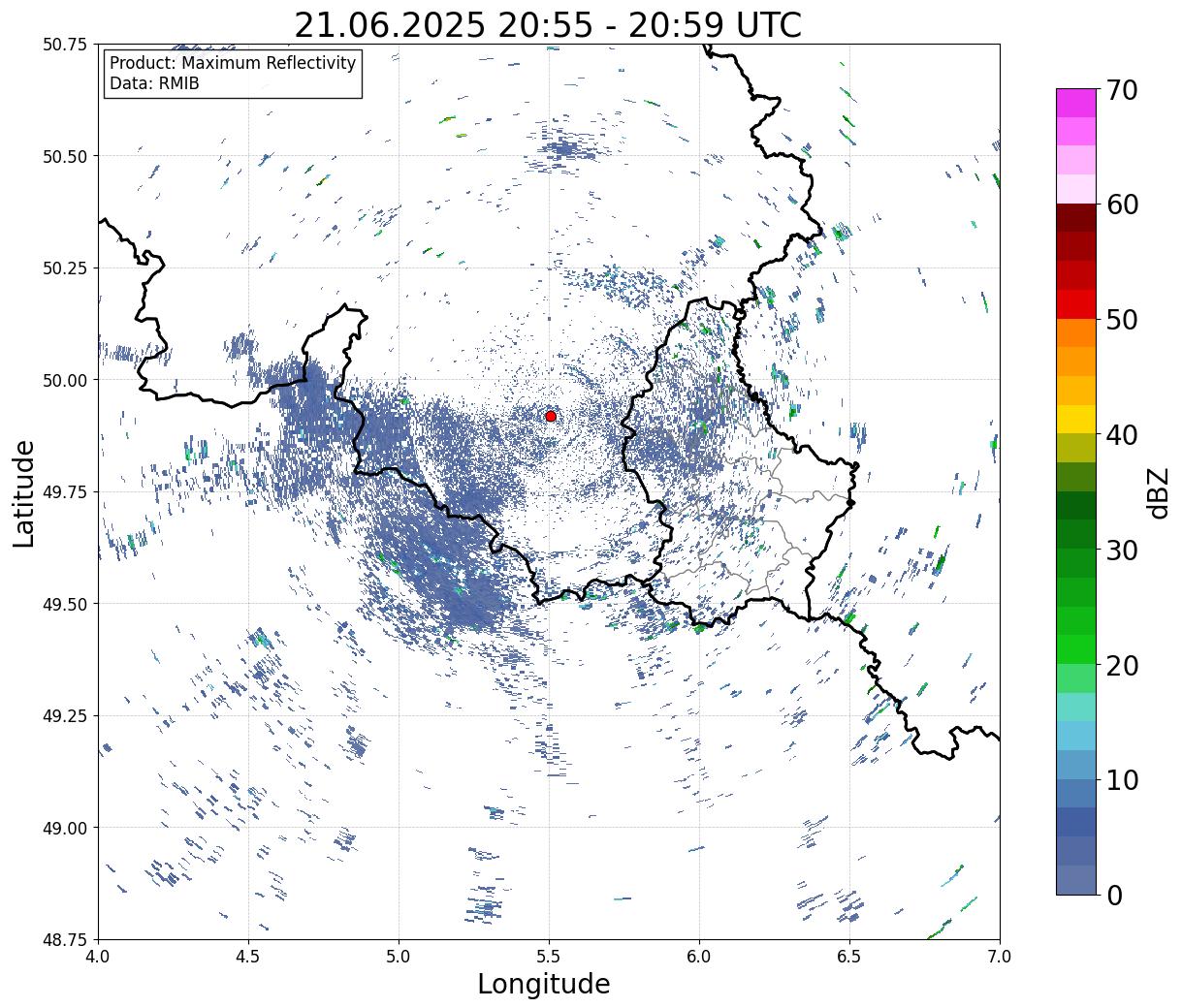Image resolution: width=1182 pixels, height=1008 pixels.
Task: Click the longitude tick label 4.0
Action: click(98, 957)
